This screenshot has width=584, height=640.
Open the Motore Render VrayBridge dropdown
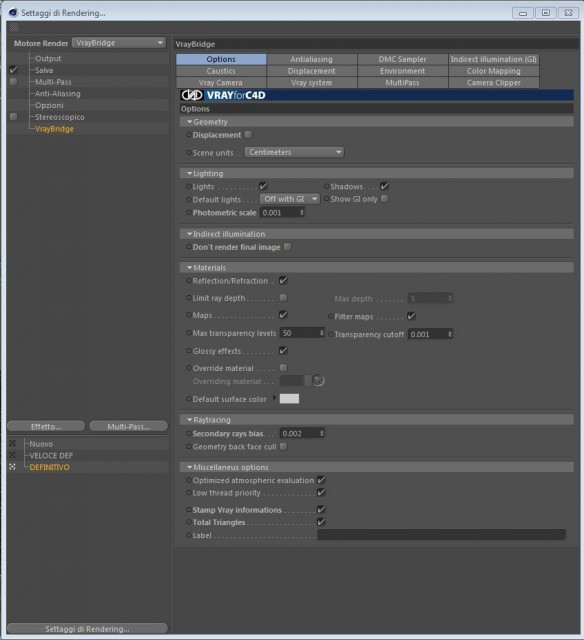click(119, 42)
